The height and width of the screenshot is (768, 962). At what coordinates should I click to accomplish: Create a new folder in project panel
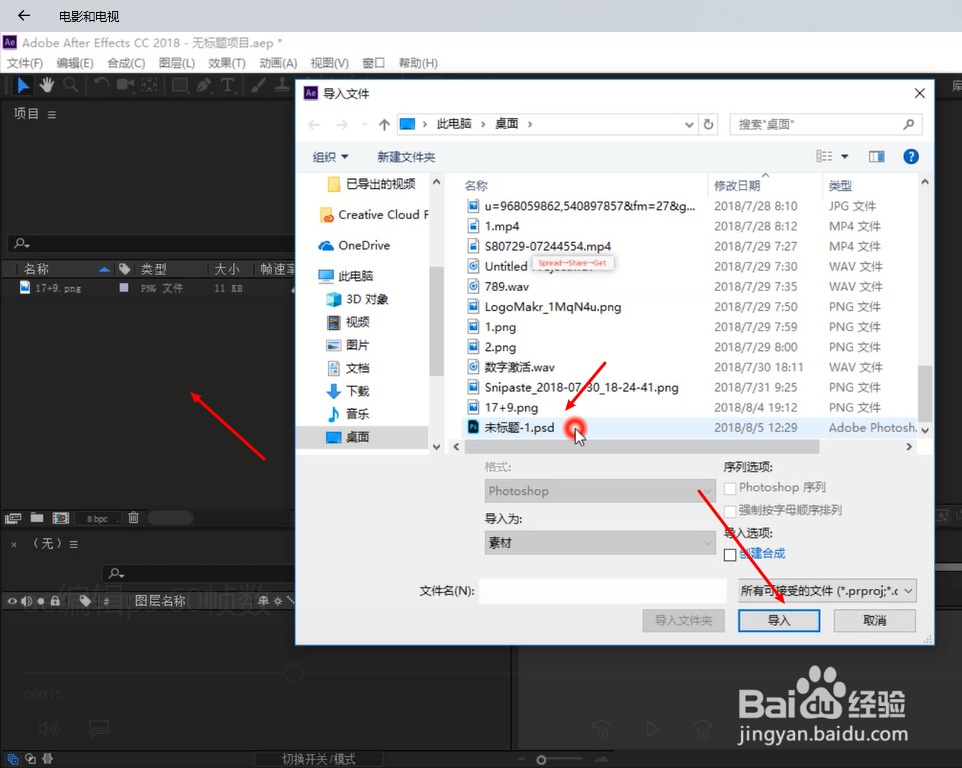(37, 518)
